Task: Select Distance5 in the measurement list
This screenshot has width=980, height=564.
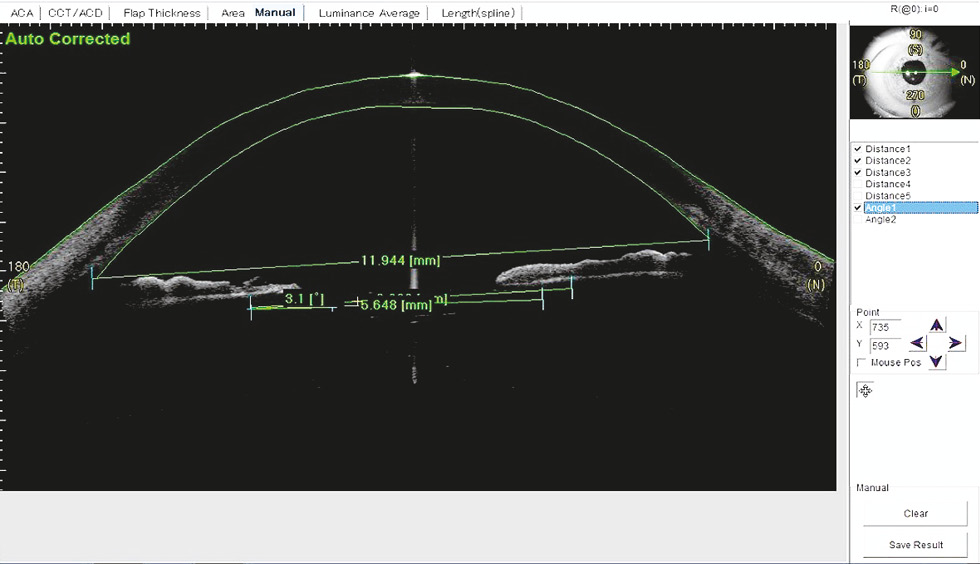Action: pyautogui.click(x=887, y=196)
